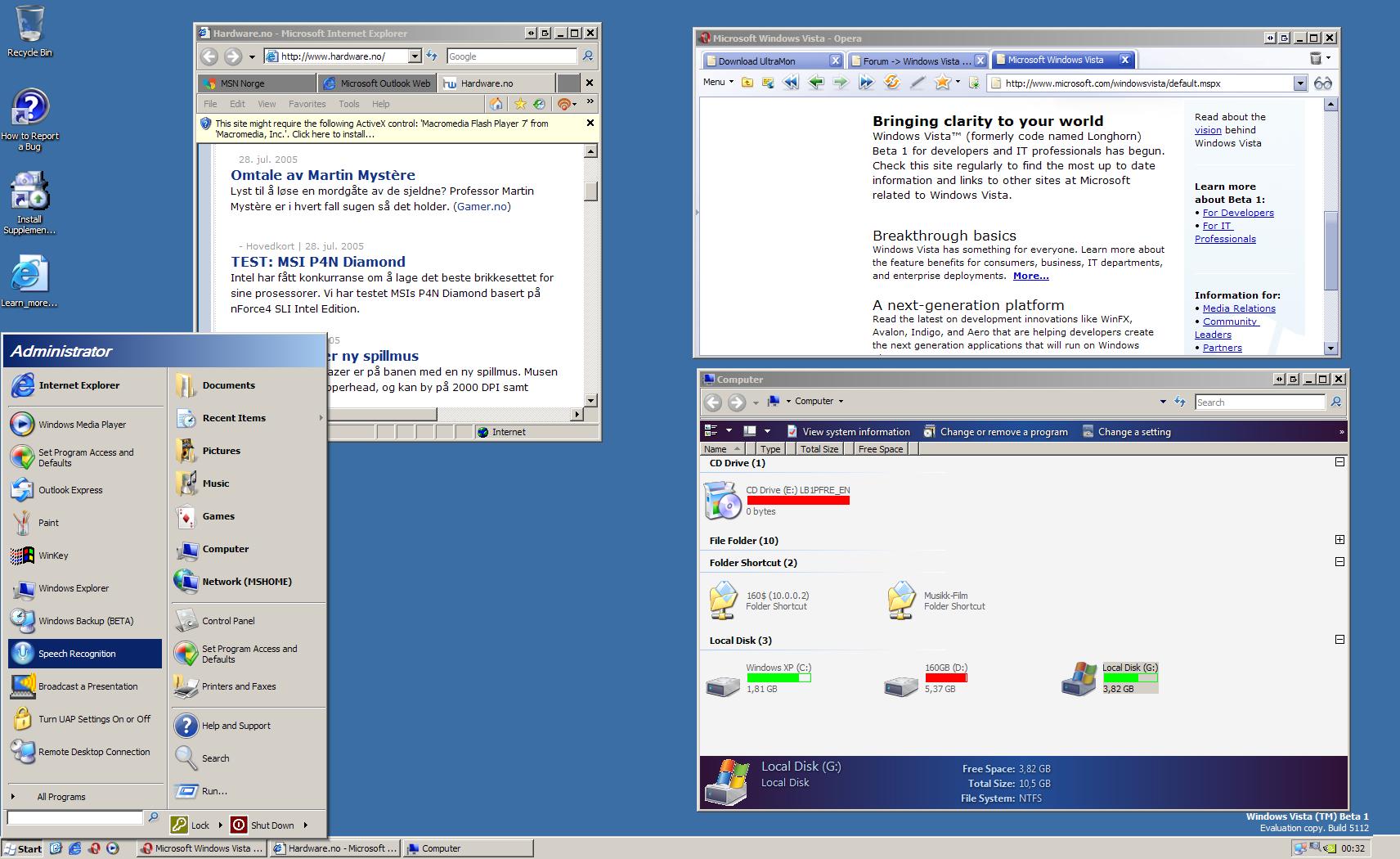Open the Favorites menu in IE
The height and width of the screenshot is (859, 1400).
tap(307, 104)
